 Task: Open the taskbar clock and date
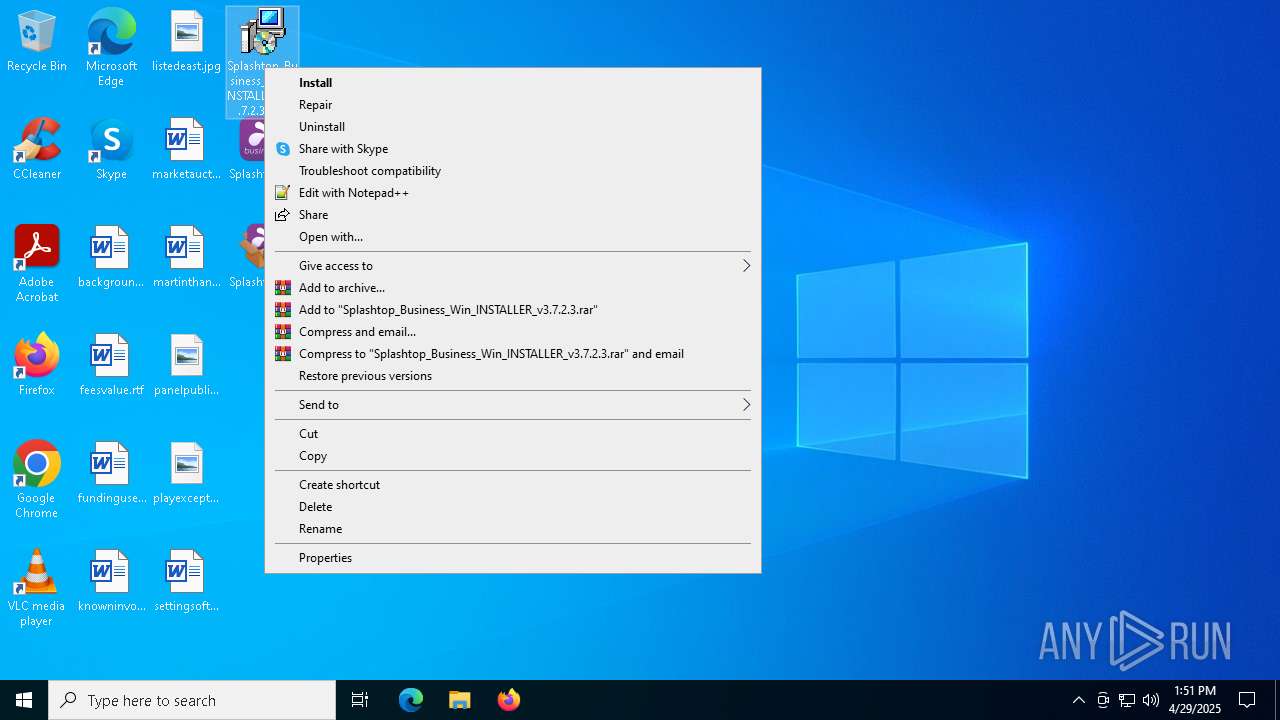(x=1195, y=700)
